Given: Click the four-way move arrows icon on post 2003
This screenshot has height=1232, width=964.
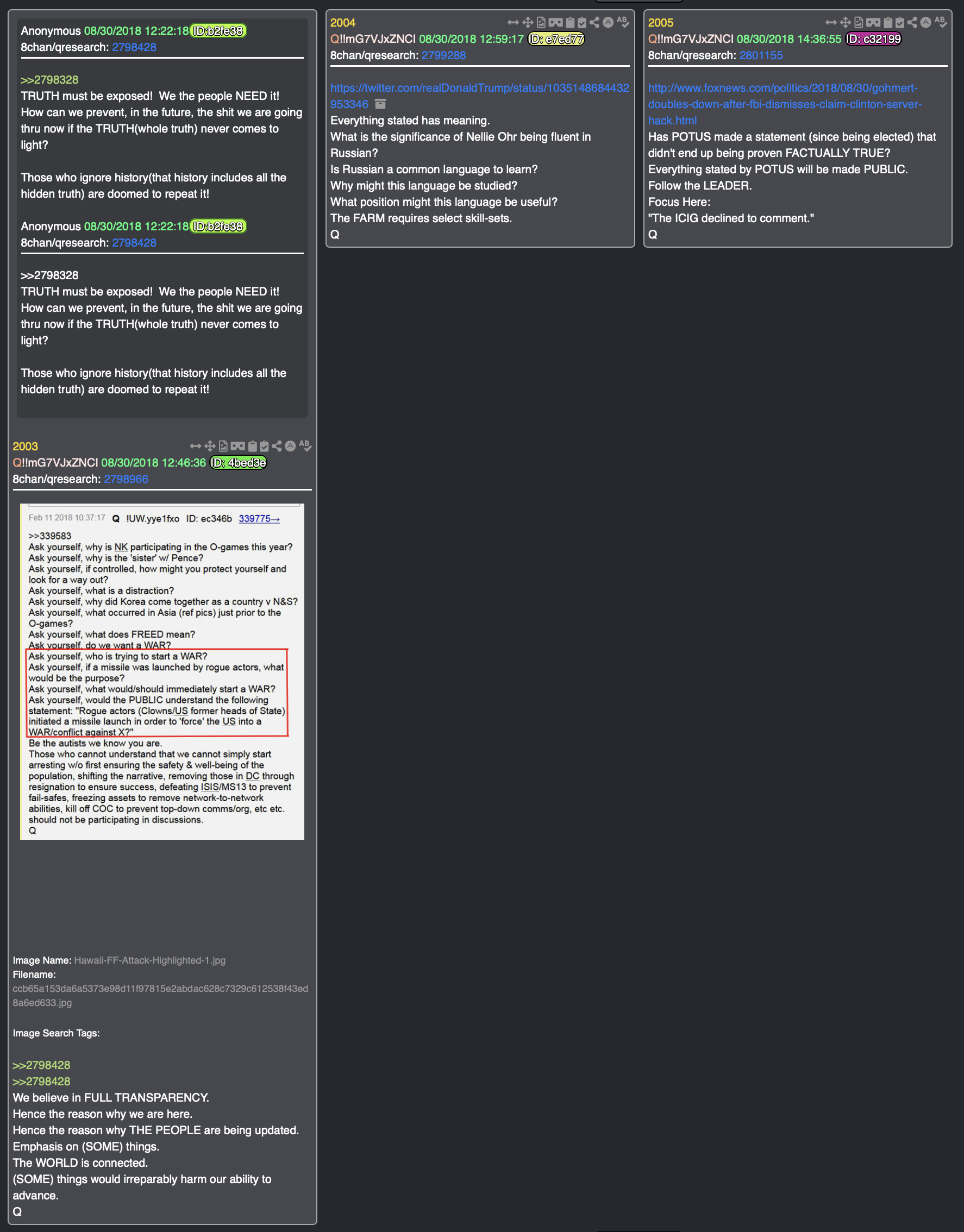Looking at the screenshot, I should pyautogui.click(x=210, y=446).
